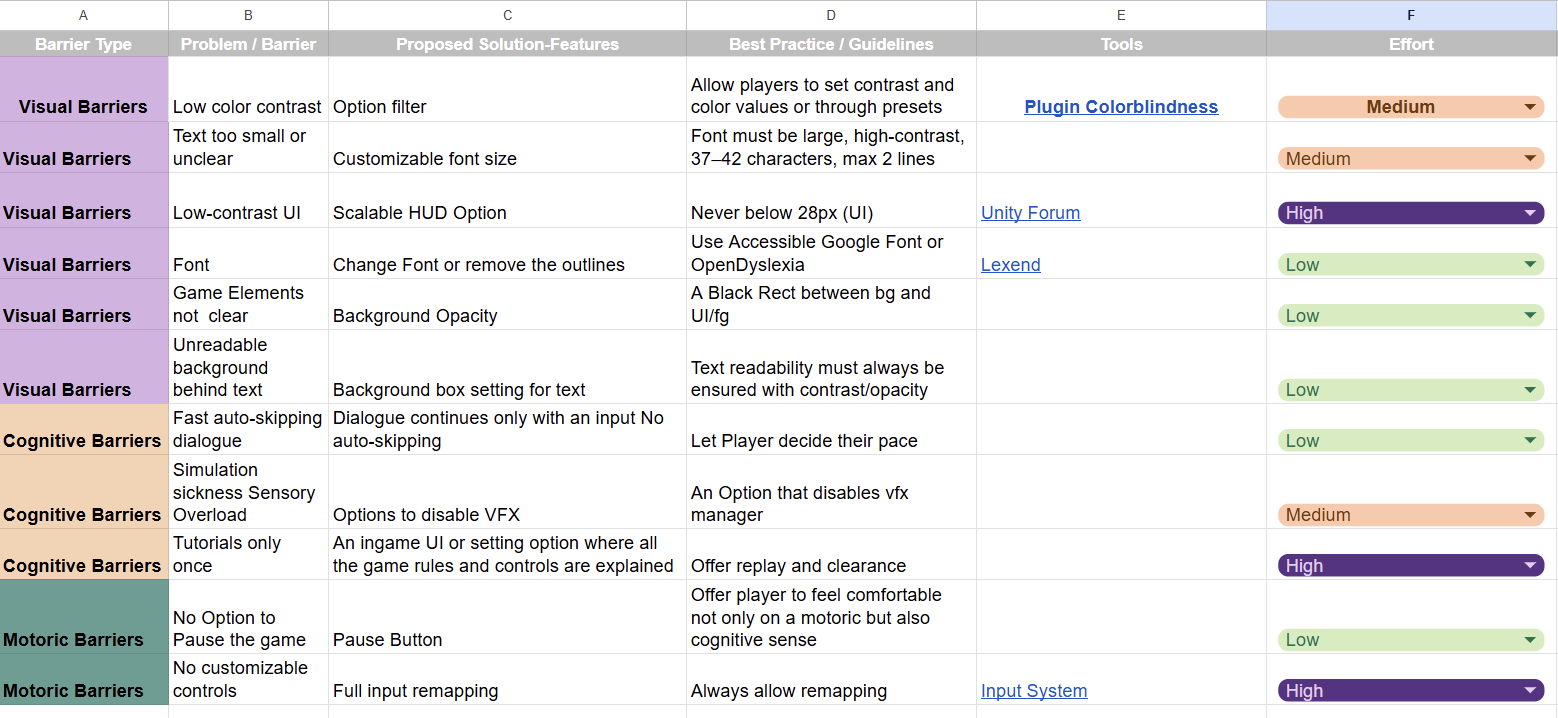This screenshot has width=1558, height=718.
Task: Expand Effort dropdown for Full input remapping row
Action: (1529, 691)
